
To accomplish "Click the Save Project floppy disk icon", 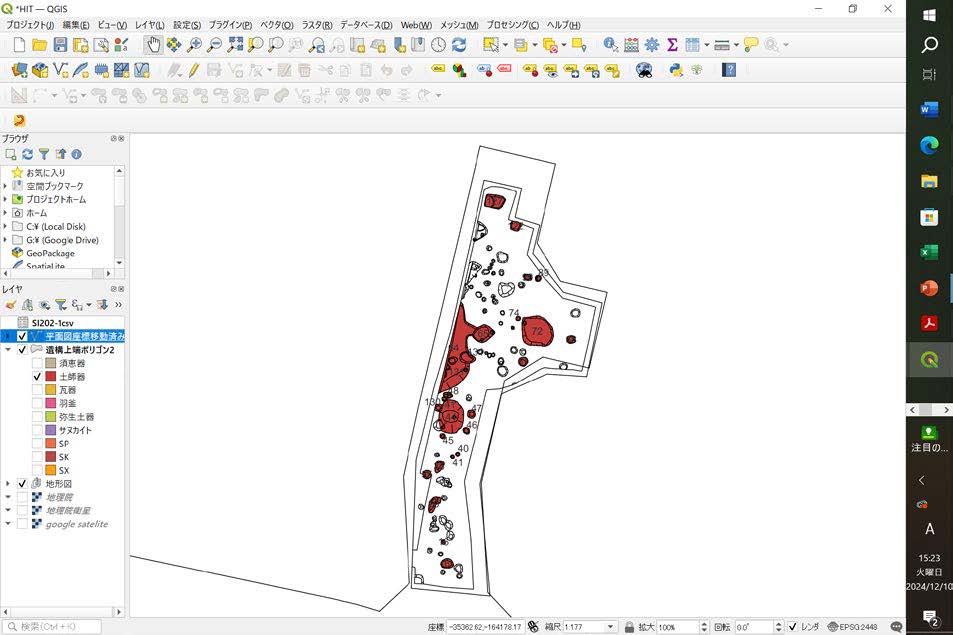I will [x=60, y=45].
